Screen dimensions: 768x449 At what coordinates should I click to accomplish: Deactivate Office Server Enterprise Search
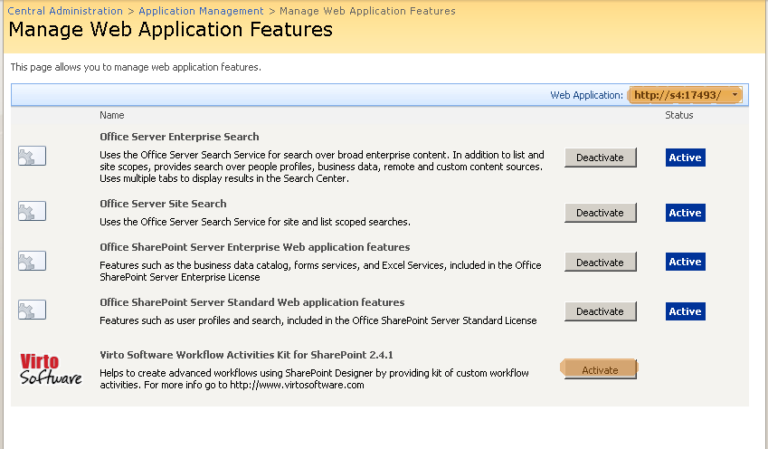coord(600,157)
